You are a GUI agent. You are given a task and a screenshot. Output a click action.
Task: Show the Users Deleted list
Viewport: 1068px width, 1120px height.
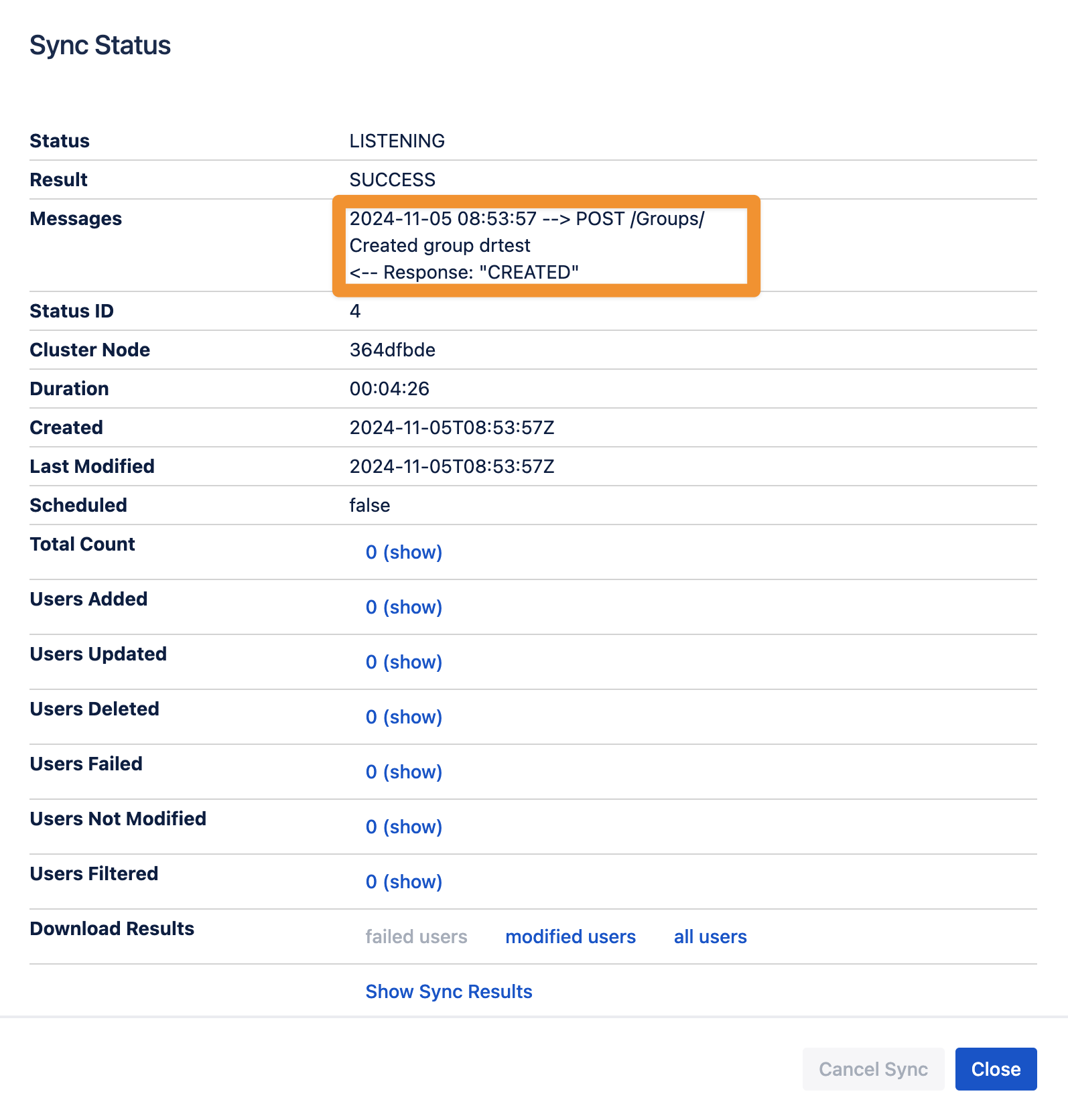tap(404, 717)
